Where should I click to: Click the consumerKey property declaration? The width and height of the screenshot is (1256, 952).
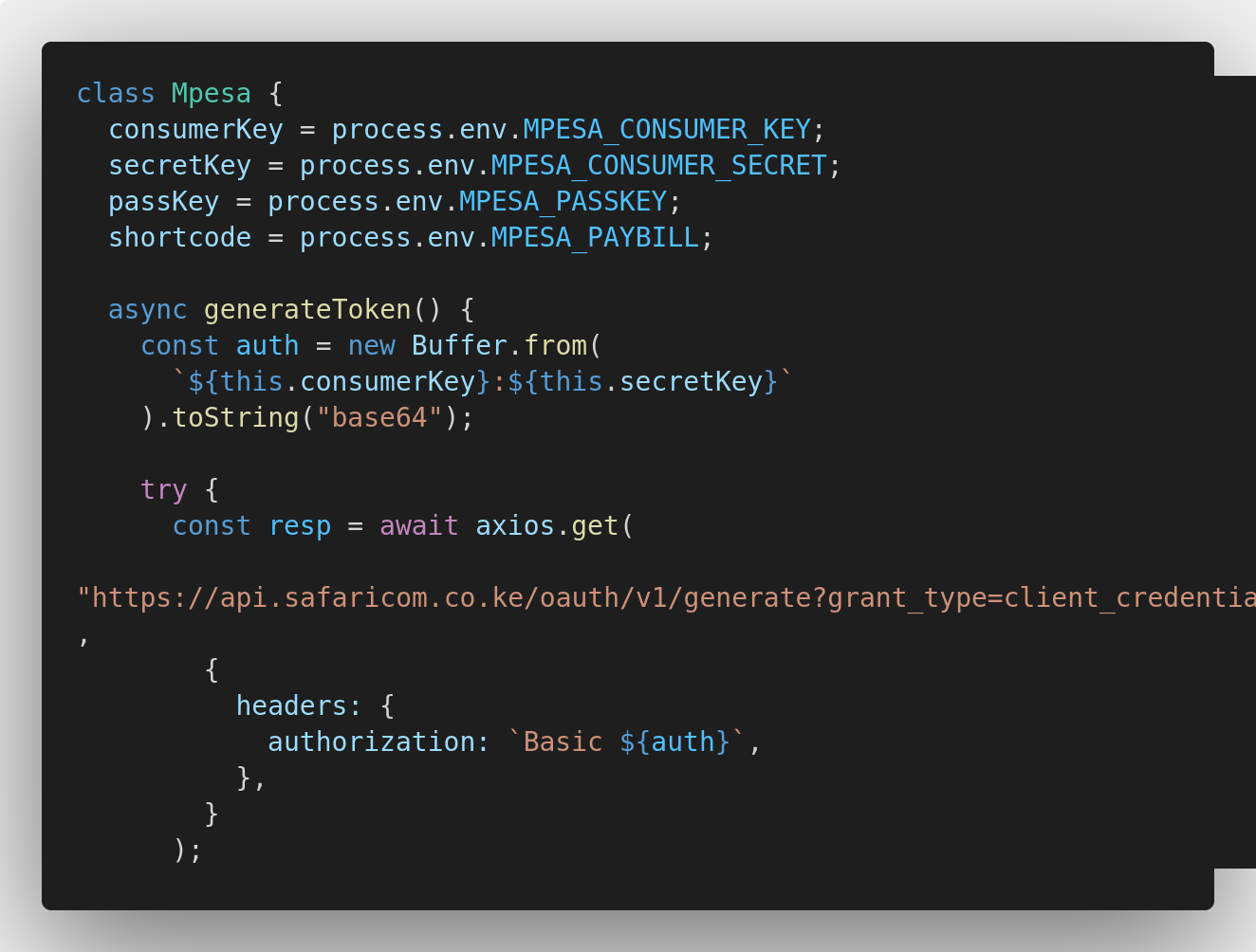pos(195,130)
